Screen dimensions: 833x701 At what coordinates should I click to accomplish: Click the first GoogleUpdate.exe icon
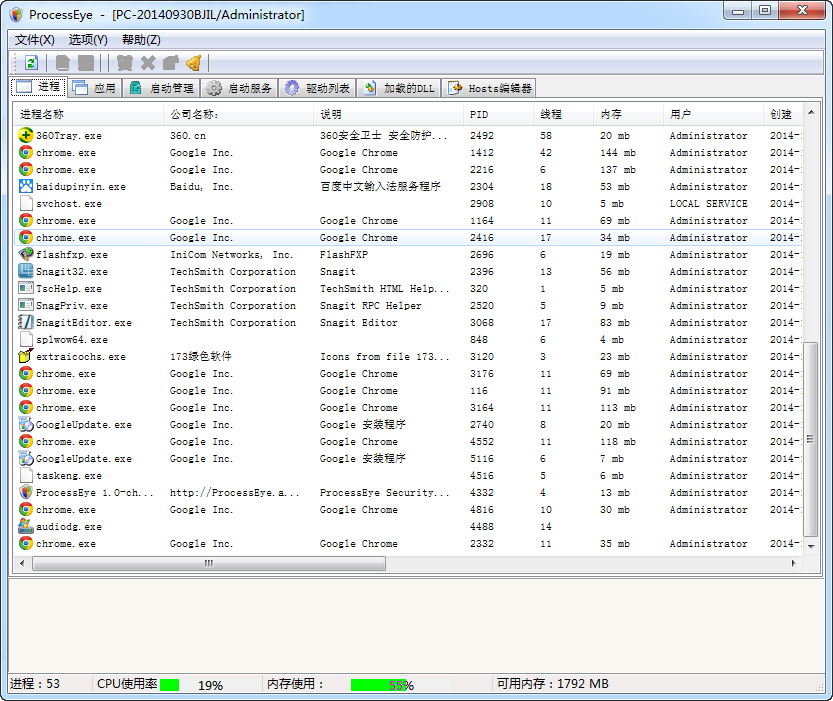[x=26, y=425]
